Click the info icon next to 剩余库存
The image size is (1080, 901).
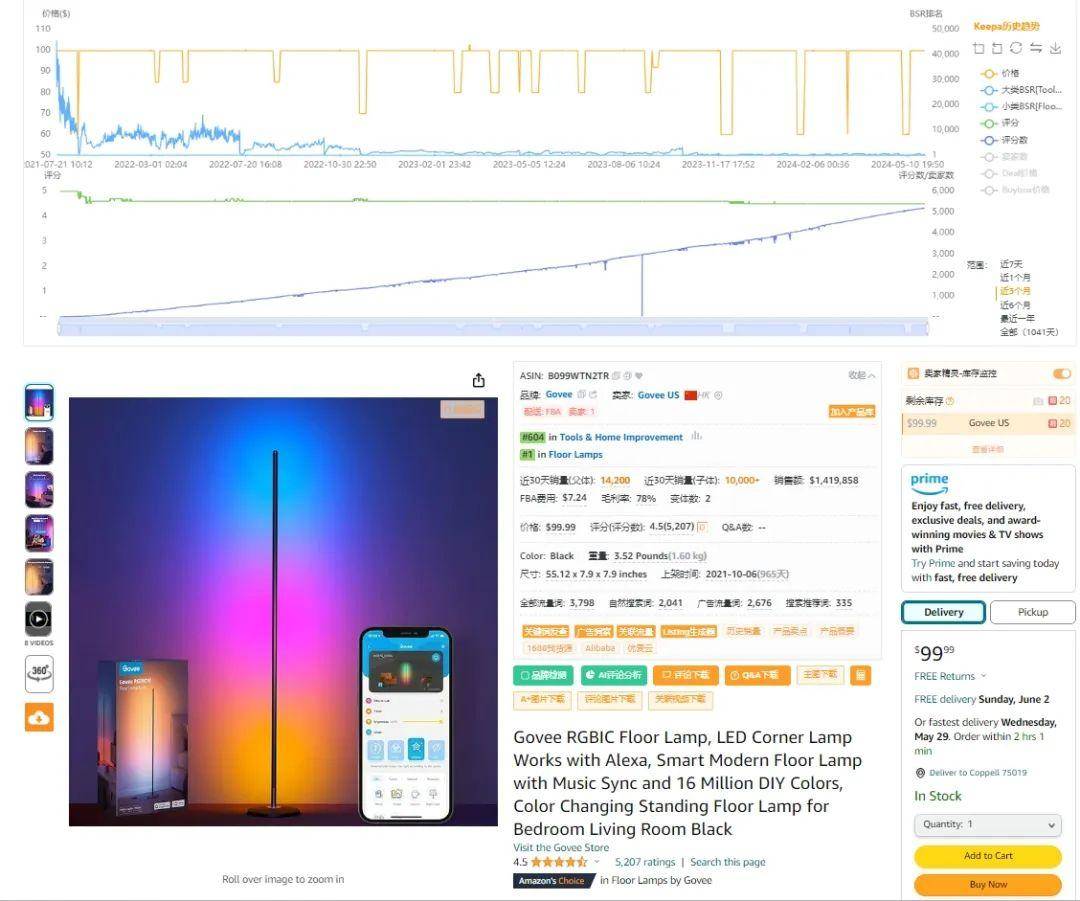[950, 401]
